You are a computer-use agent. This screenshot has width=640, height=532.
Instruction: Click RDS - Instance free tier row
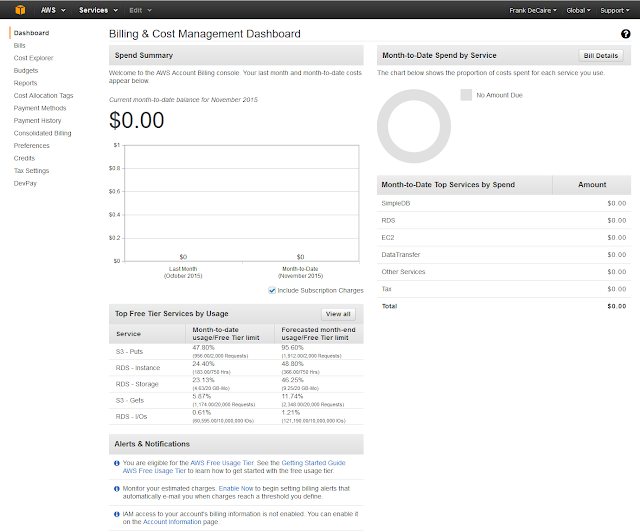[236, 368]
